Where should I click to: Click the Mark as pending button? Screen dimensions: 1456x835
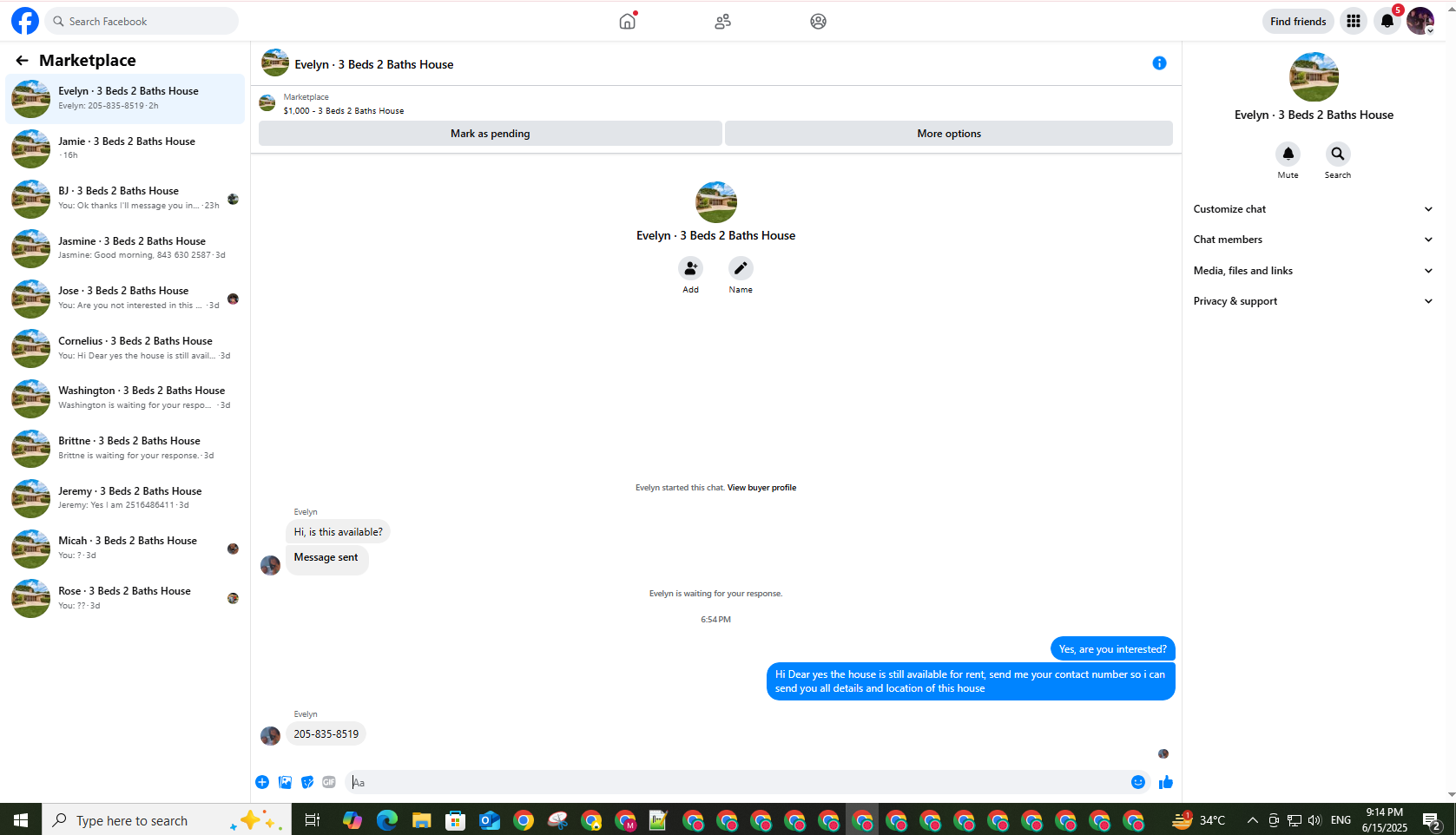tap(491, 134)
